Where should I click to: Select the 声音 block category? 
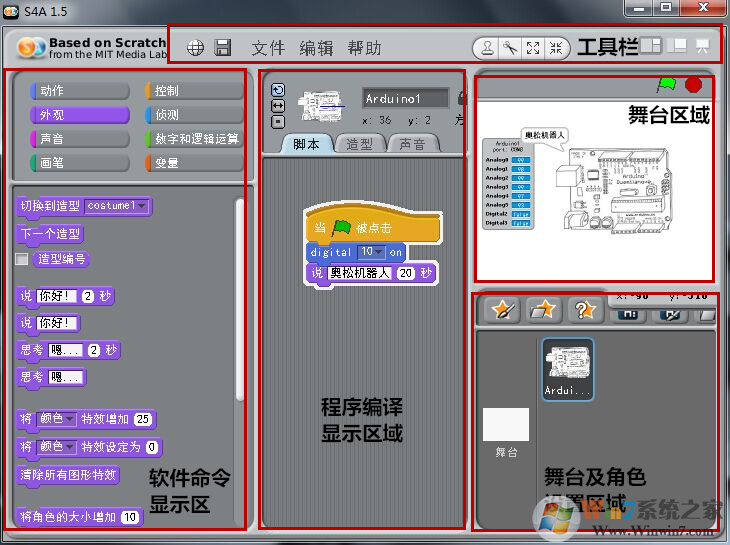(79, 139)
